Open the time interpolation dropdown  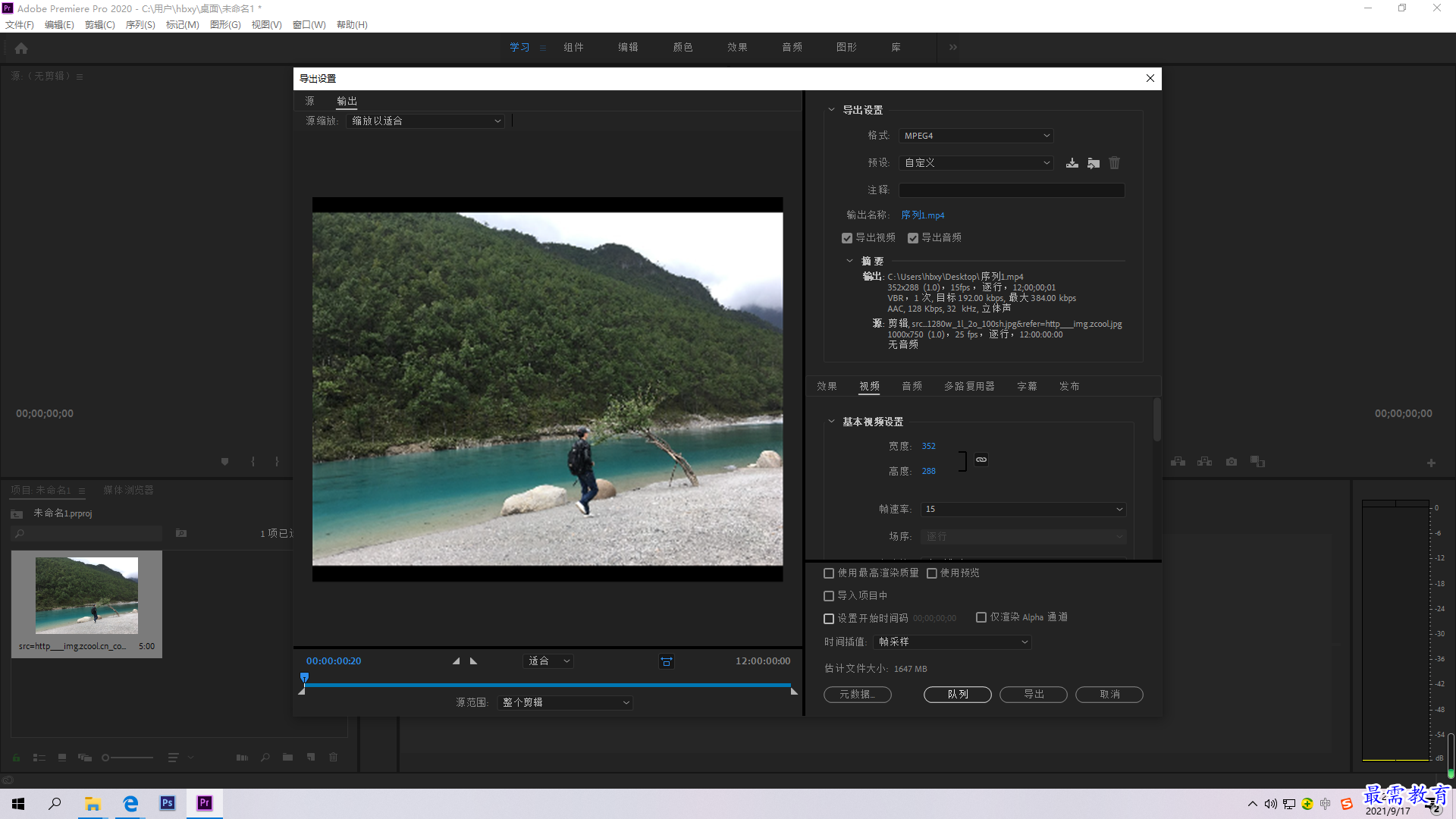(952, 642)
